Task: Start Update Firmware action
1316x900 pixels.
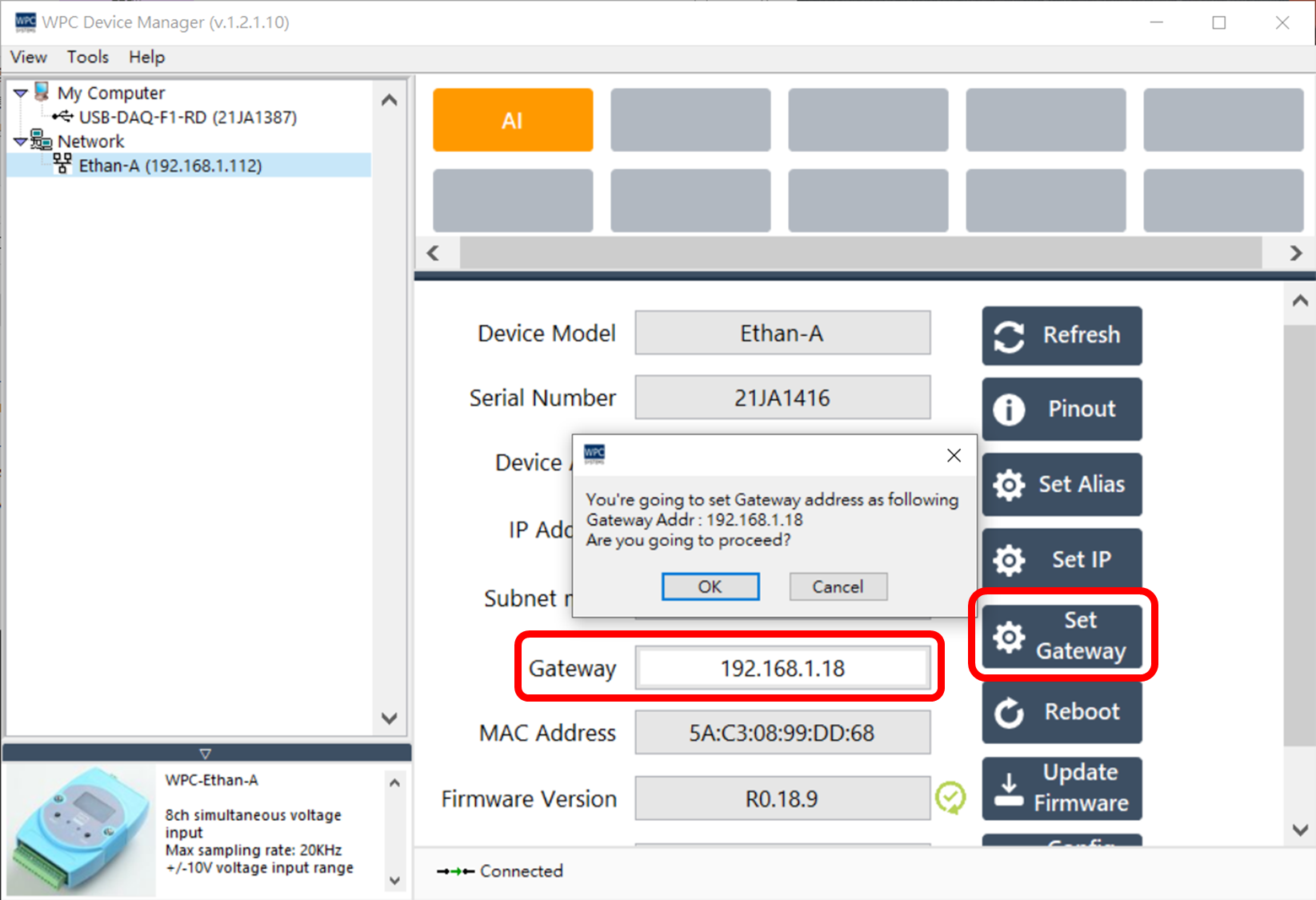Action: (1061, 788)
